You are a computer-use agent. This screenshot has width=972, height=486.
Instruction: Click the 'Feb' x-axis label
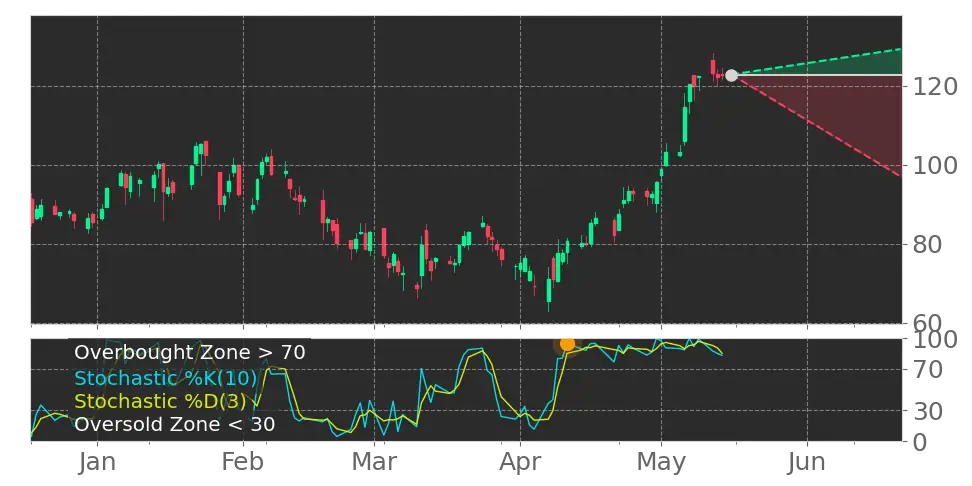click(243, 463)
